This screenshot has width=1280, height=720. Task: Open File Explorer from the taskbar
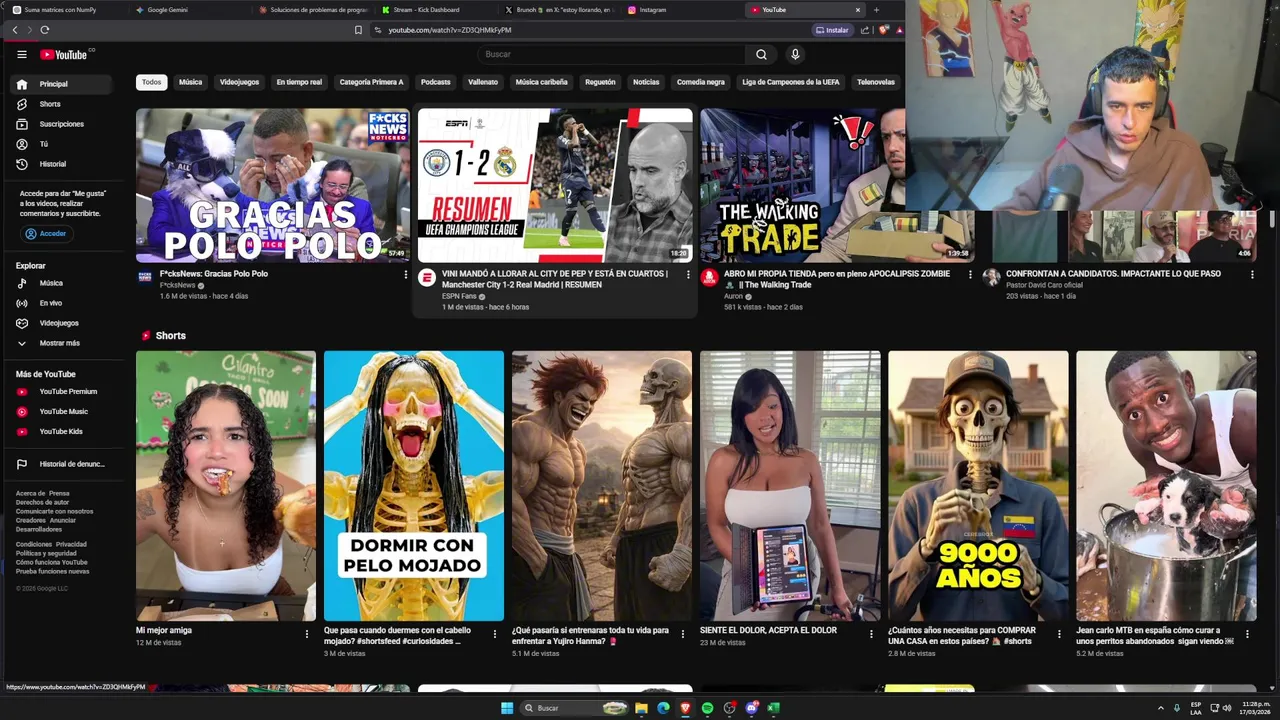[641, 708]
